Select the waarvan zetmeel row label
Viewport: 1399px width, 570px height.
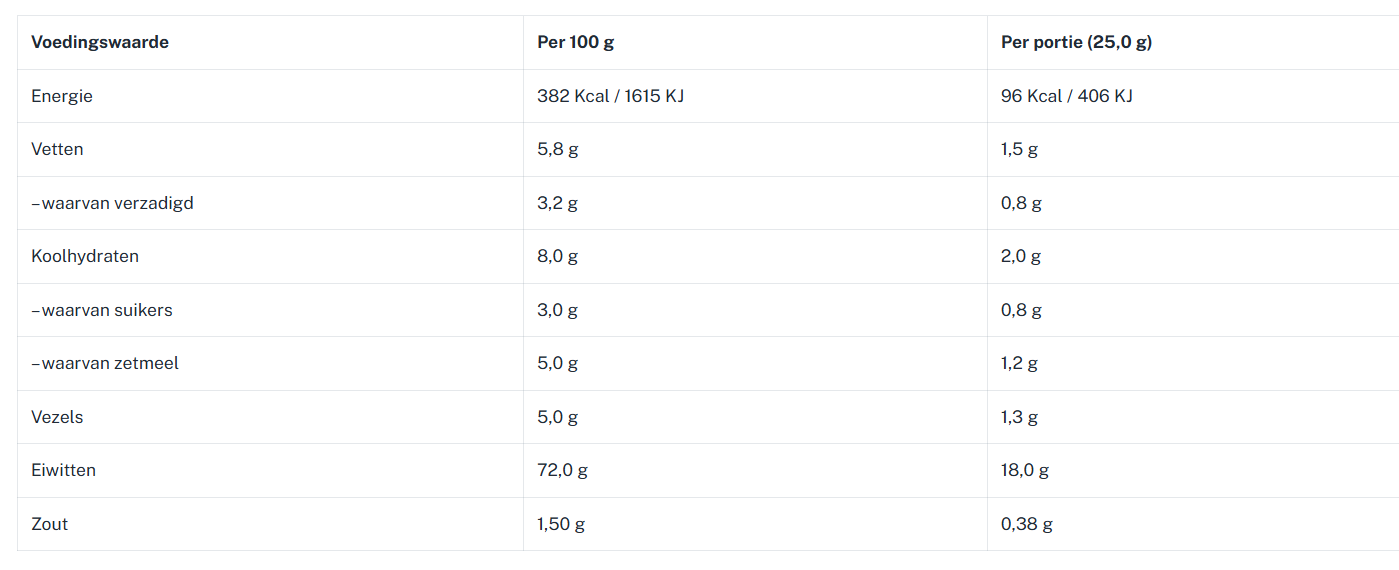pyautogui.click(x=106, y=363)
